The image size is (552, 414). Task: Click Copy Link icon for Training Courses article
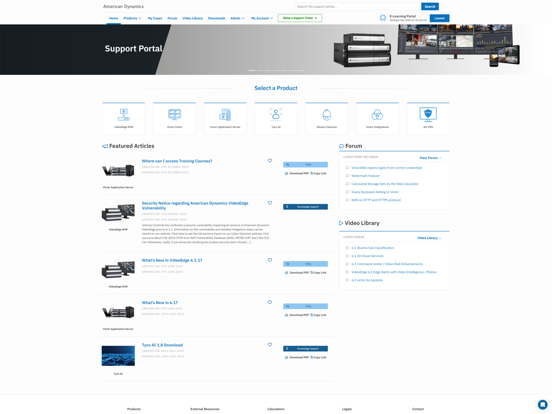point(312,174)
